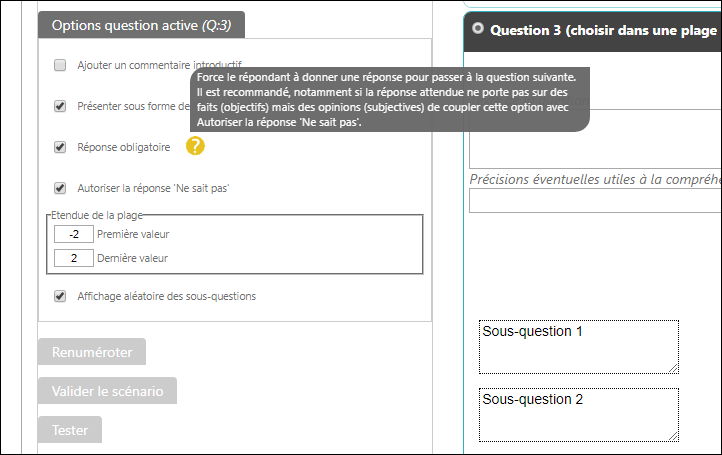Click the 'Etendue de la plage' legend text
The height and width of the screenshot is (455, 722).
coord(97,215)
